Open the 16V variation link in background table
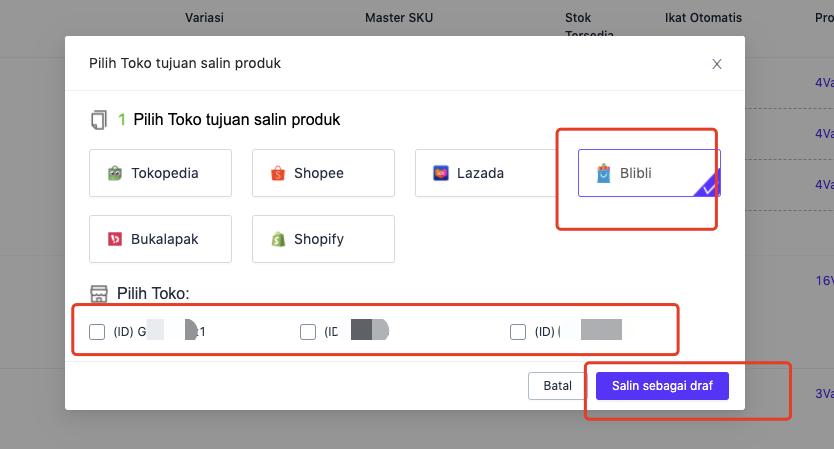Image resolution: width=834 pixels, height=449 pixels. (x=824, y=280)
